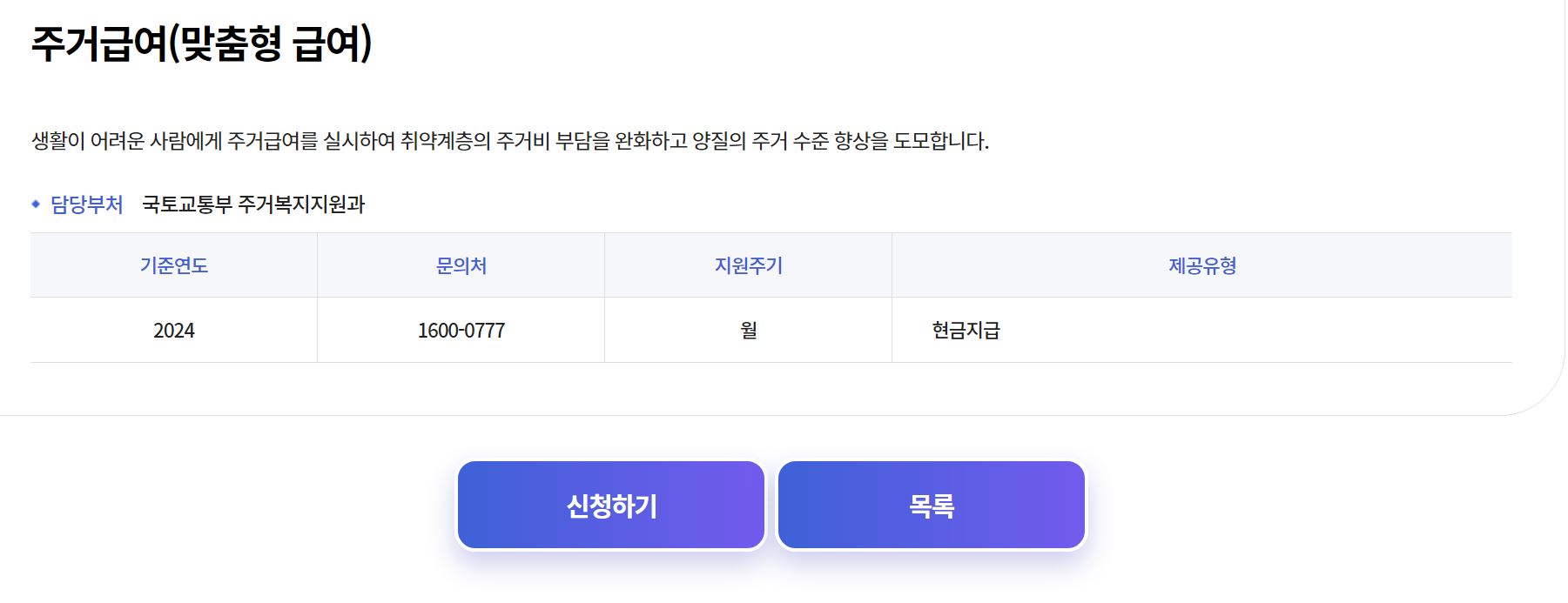Click the 제공유형 column header

1202,265
